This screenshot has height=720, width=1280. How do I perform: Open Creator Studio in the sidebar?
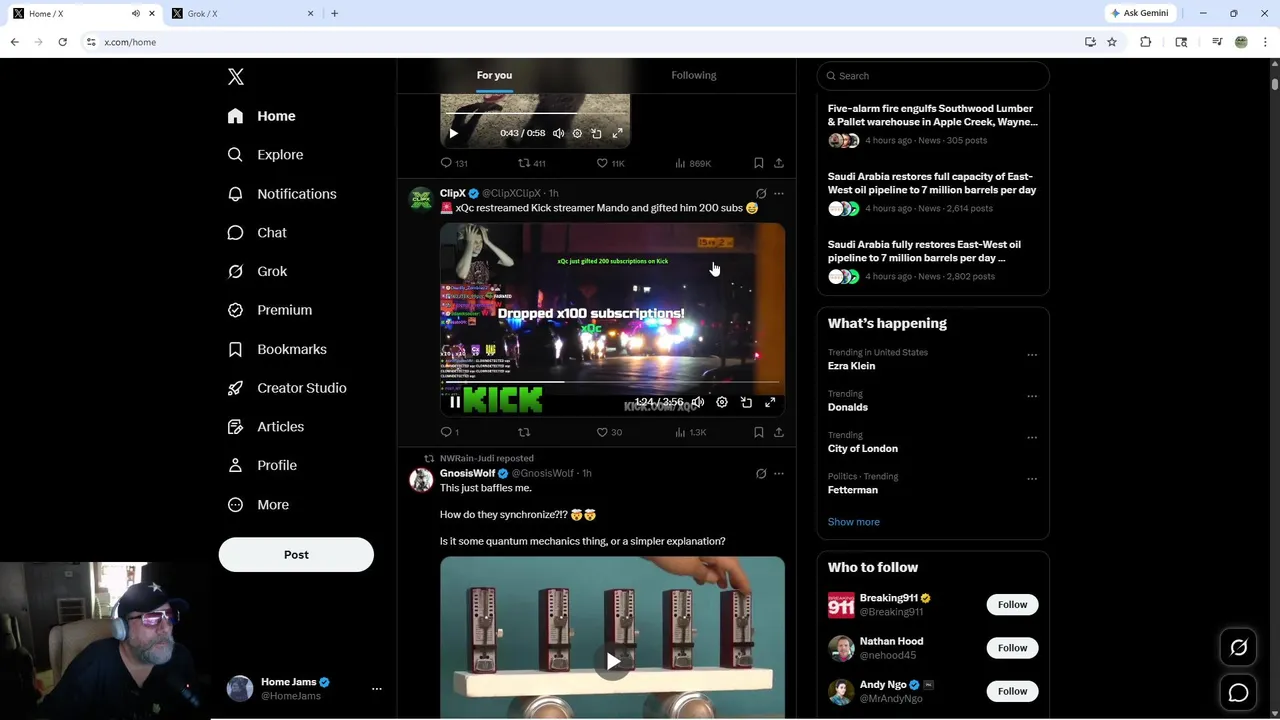coord(286,388)
